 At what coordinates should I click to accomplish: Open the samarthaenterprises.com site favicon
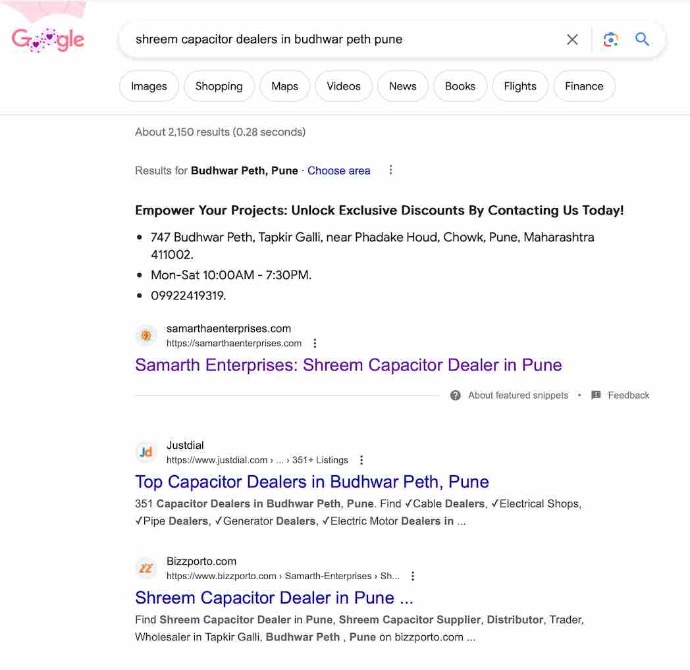[146, 336]
